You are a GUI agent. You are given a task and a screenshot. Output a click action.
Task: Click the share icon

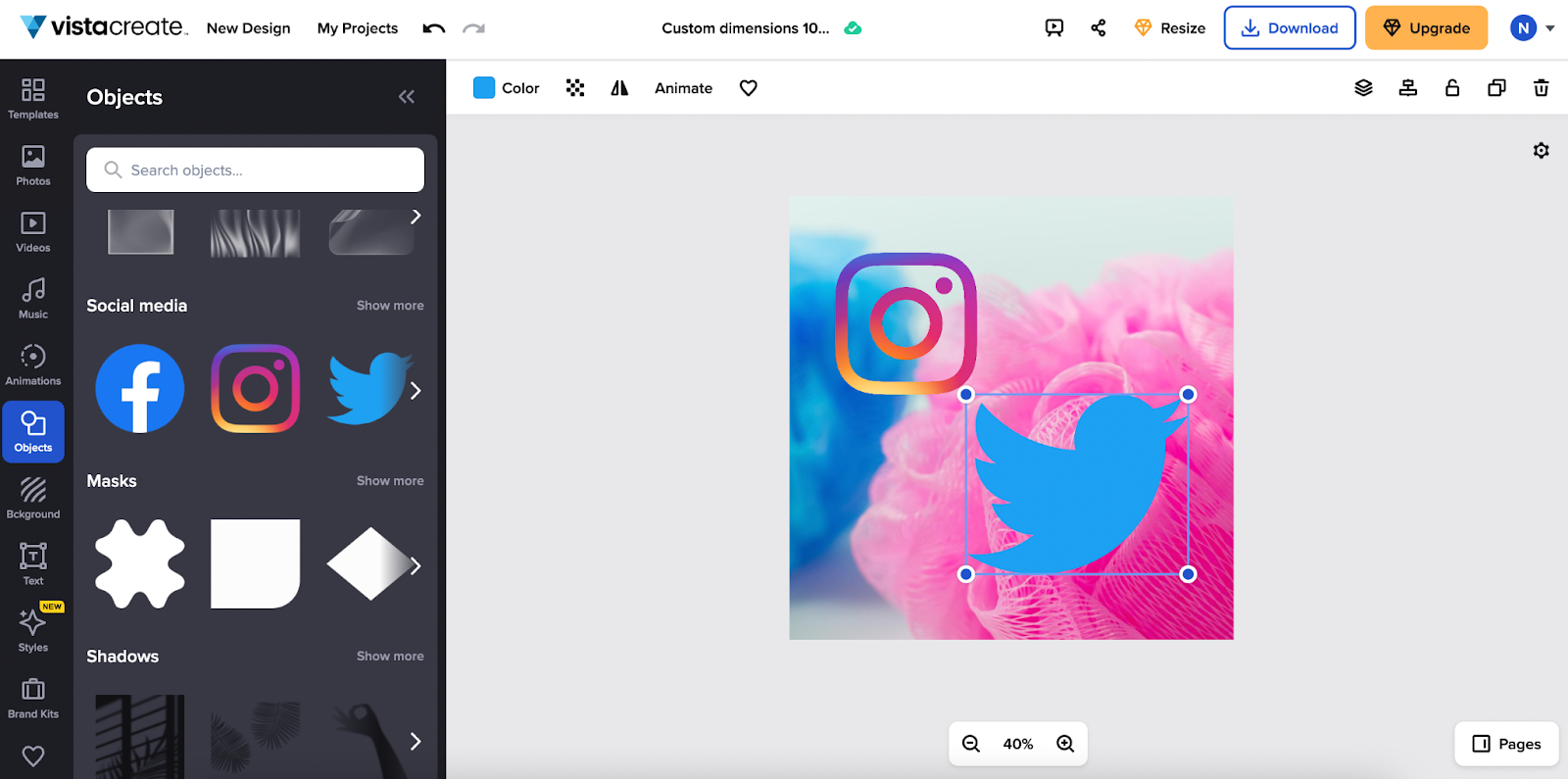pyautogui.click(x=1099, y=28)
